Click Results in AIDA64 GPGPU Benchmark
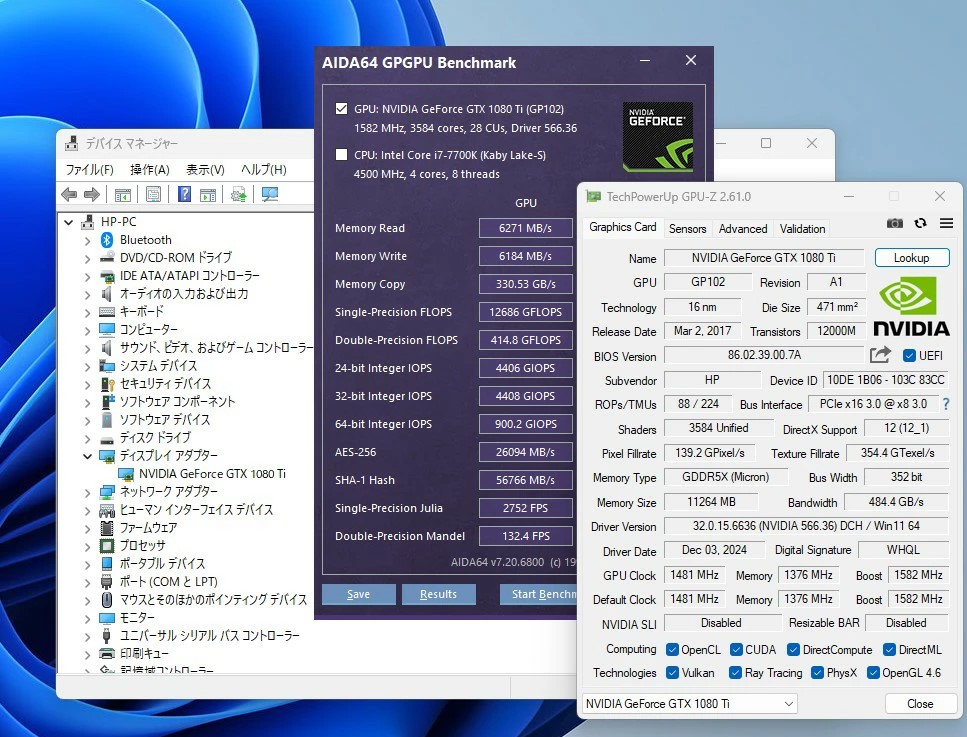 438,594
